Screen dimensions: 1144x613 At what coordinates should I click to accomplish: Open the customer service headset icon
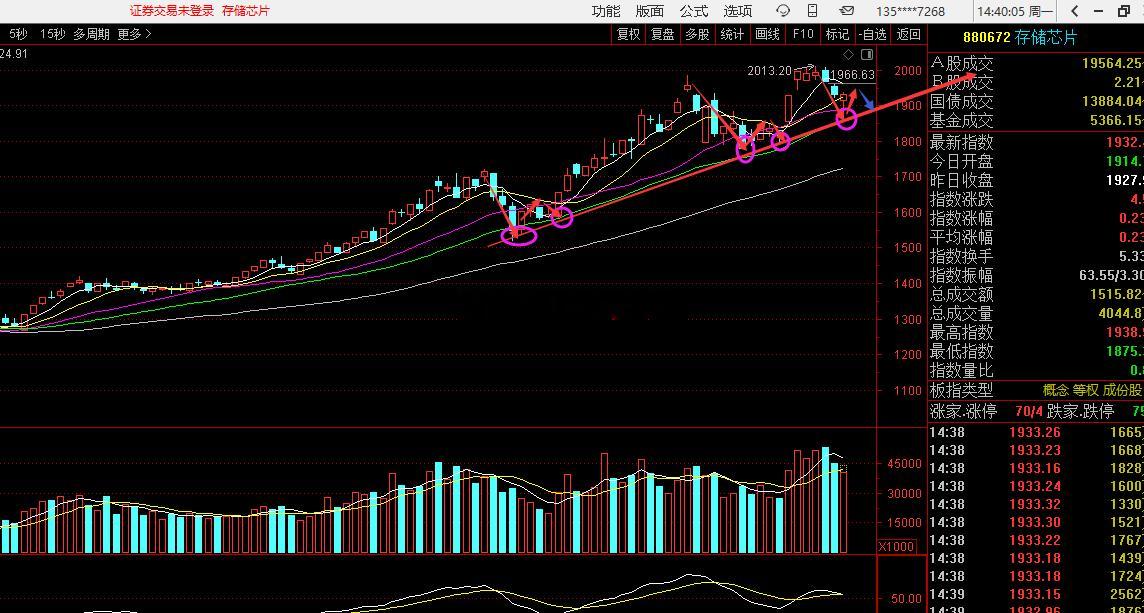click(x=783, y=11)
